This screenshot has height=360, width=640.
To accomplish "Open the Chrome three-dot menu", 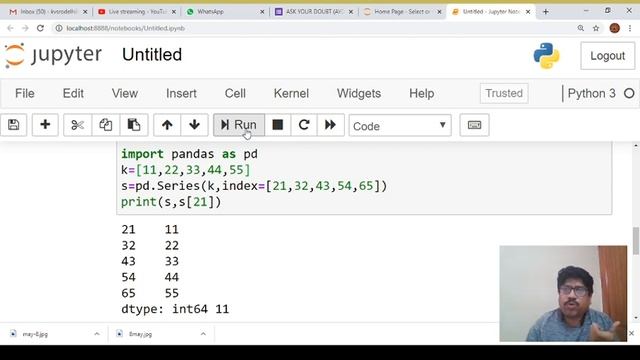I will coord(630,28).
